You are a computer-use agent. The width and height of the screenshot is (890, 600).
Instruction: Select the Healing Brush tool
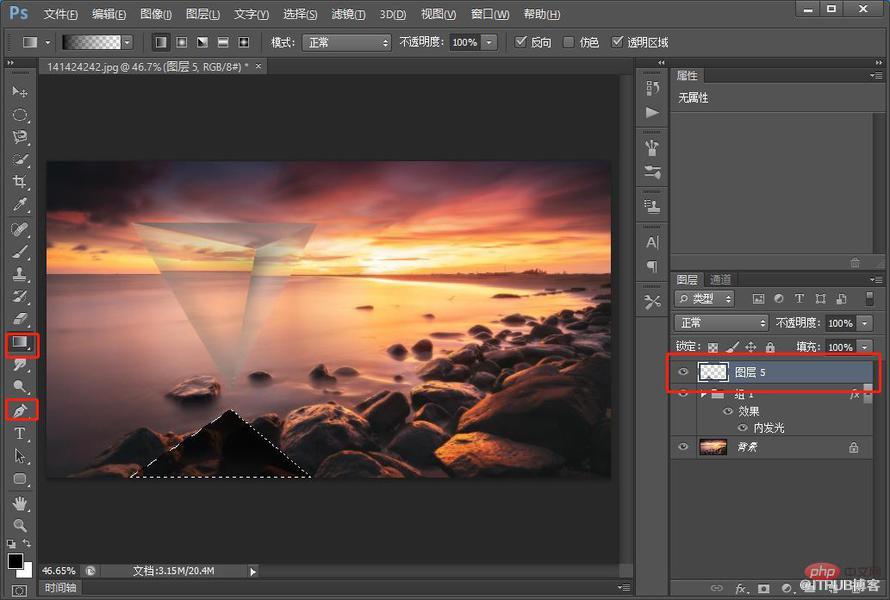[x=19, y=229]
